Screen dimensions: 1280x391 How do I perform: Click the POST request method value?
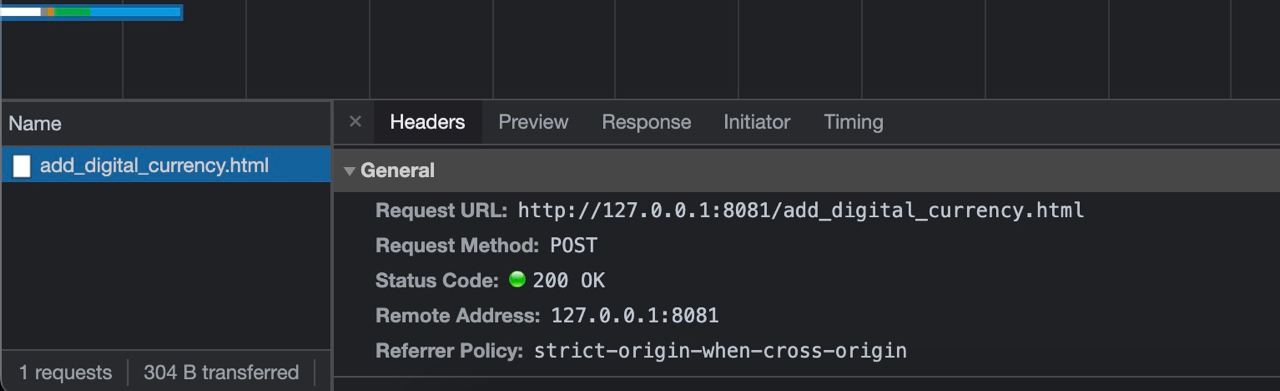point(574,245)
